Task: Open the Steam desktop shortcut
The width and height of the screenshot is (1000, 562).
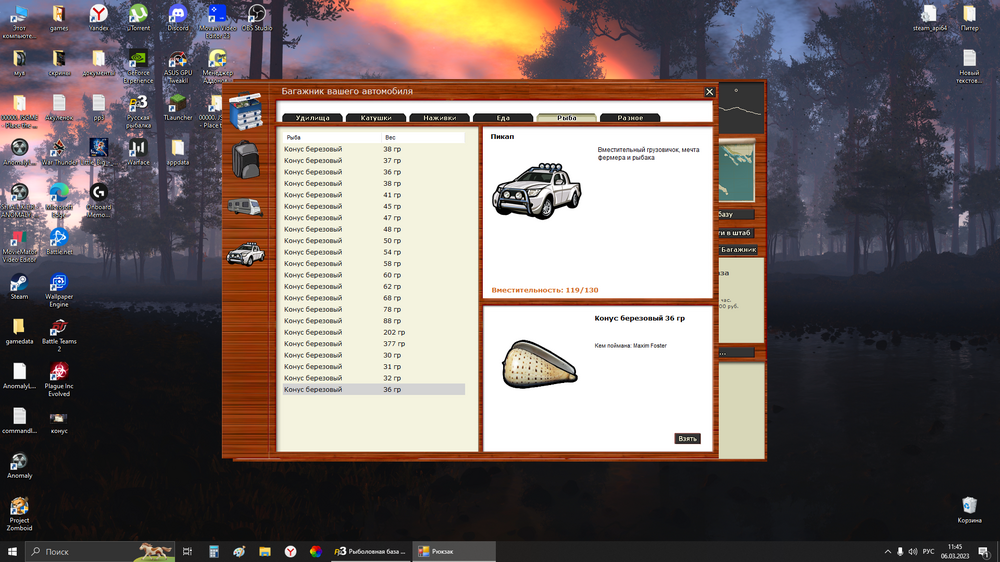Action: (19, 285)
